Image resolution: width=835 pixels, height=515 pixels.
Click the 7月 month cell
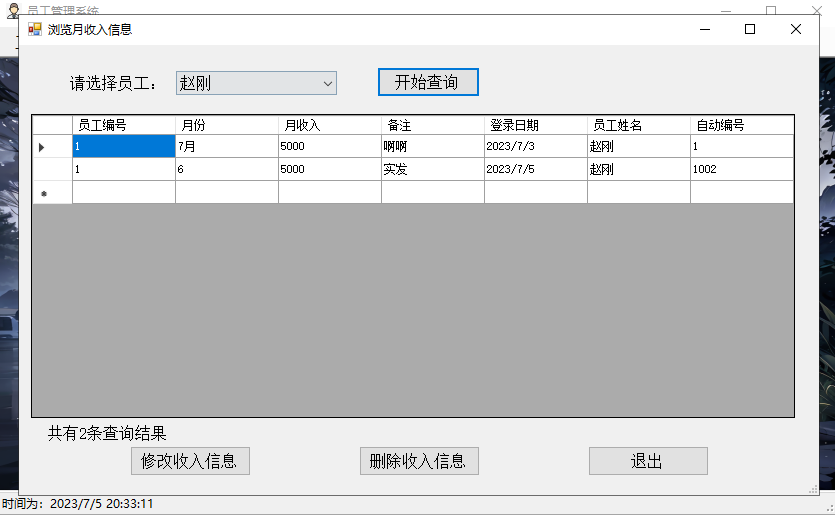coord(227,147)
